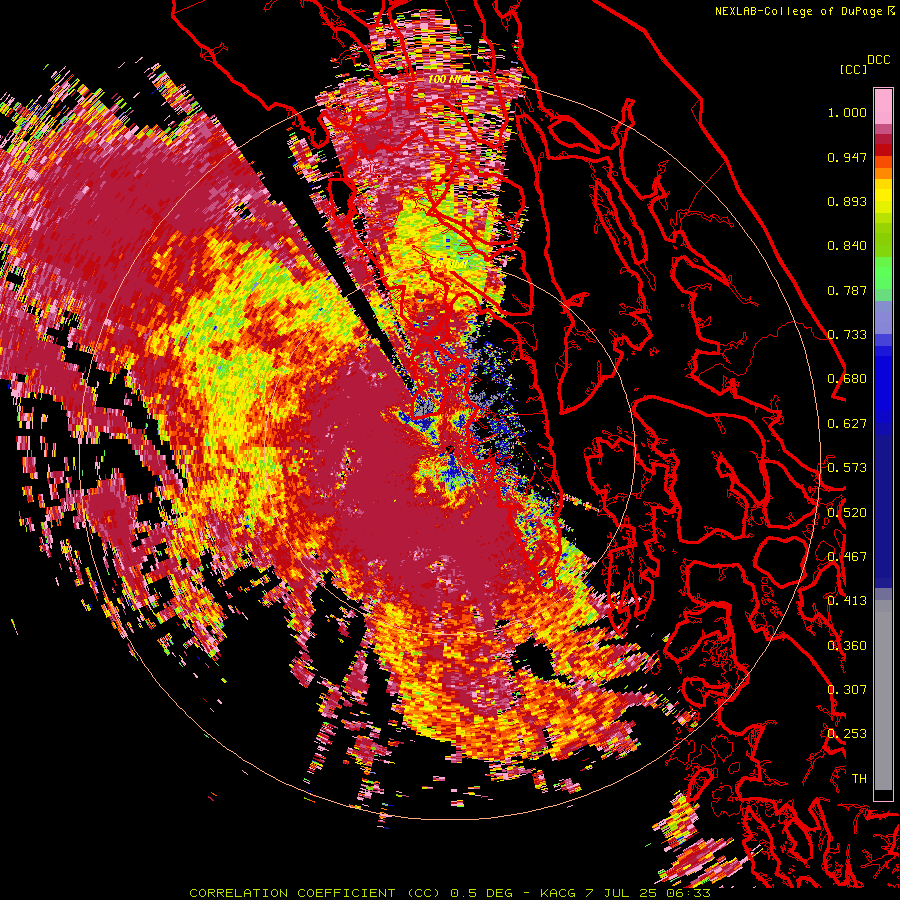Click the [CC] legend unit label

(853, 69)
